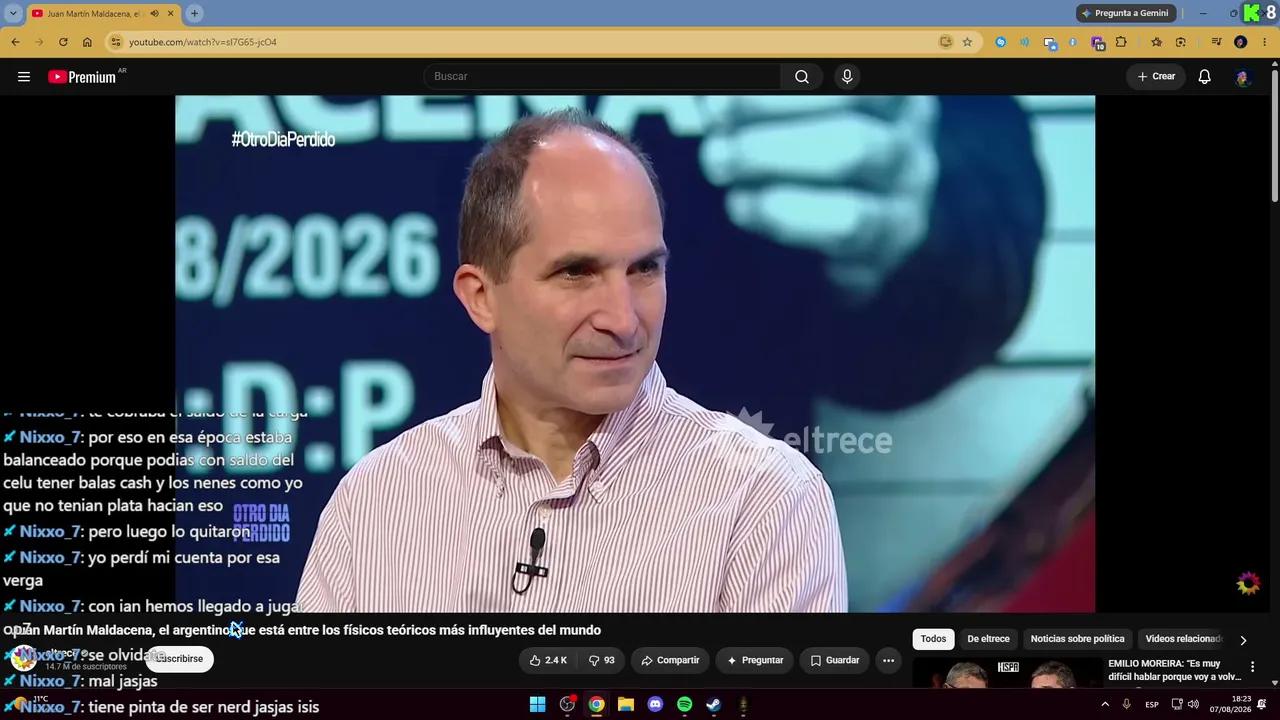Viewport: 1280px width, 720px height.
Task: Open the taskbar clock and date
Action: [1230, 704]
